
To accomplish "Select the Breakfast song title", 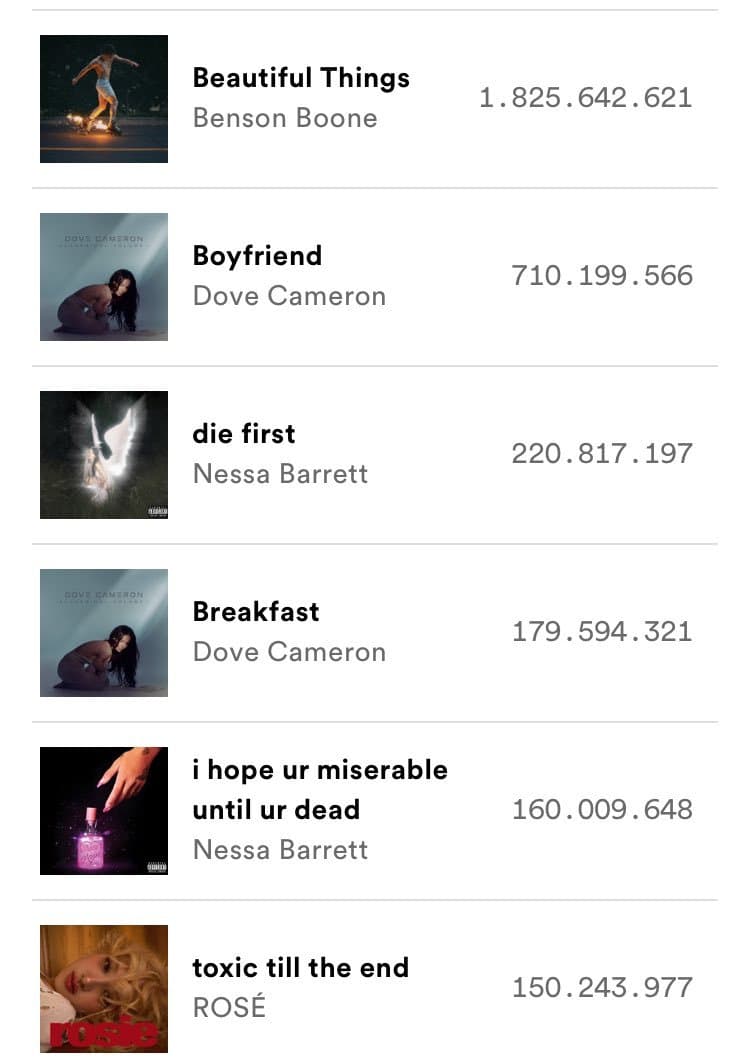I will click(256, 611).
